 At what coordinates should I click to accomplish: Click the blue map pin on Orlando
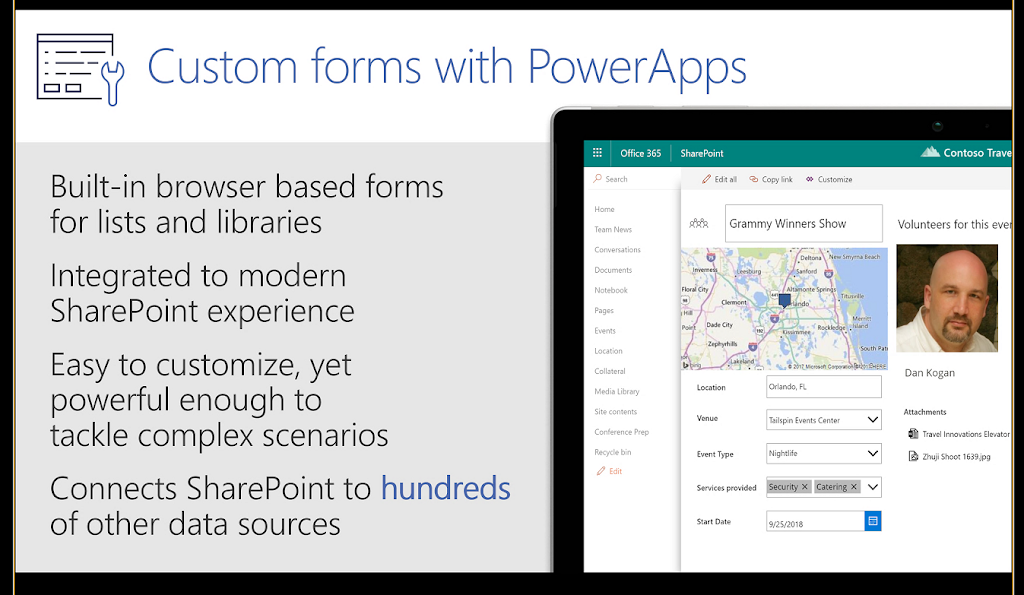(x=784, y=300)
